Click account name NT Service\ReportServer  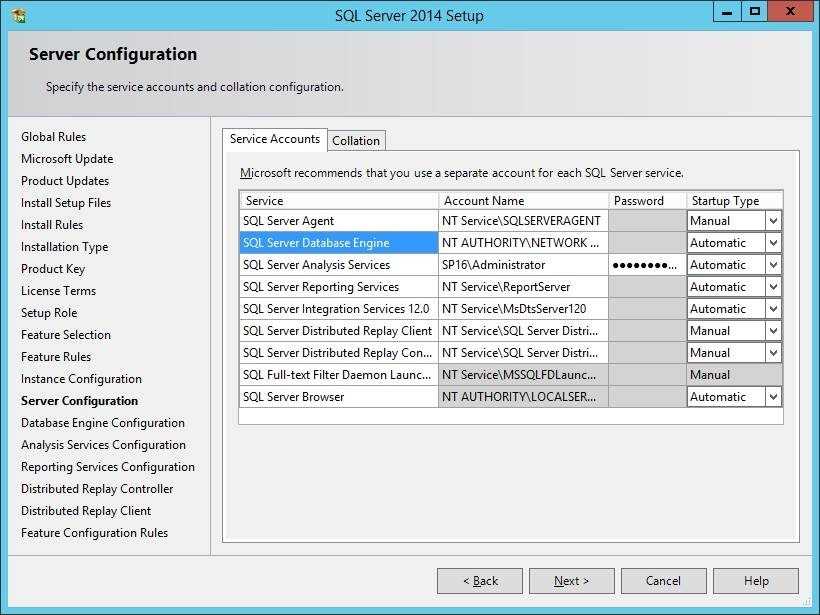click(523, 287)
